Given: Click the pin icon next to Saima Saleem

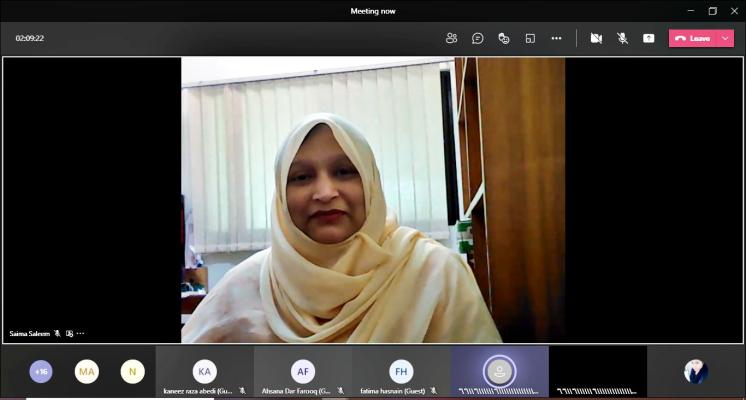Looking at the screenshot, I should coord(69,333).
